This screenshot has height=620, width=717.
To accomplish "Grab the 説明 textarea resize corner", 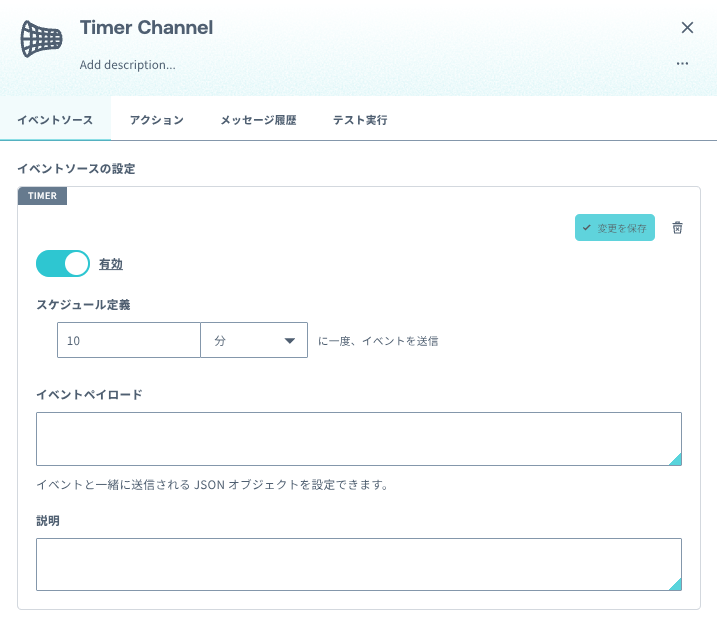I will (675, 584).
